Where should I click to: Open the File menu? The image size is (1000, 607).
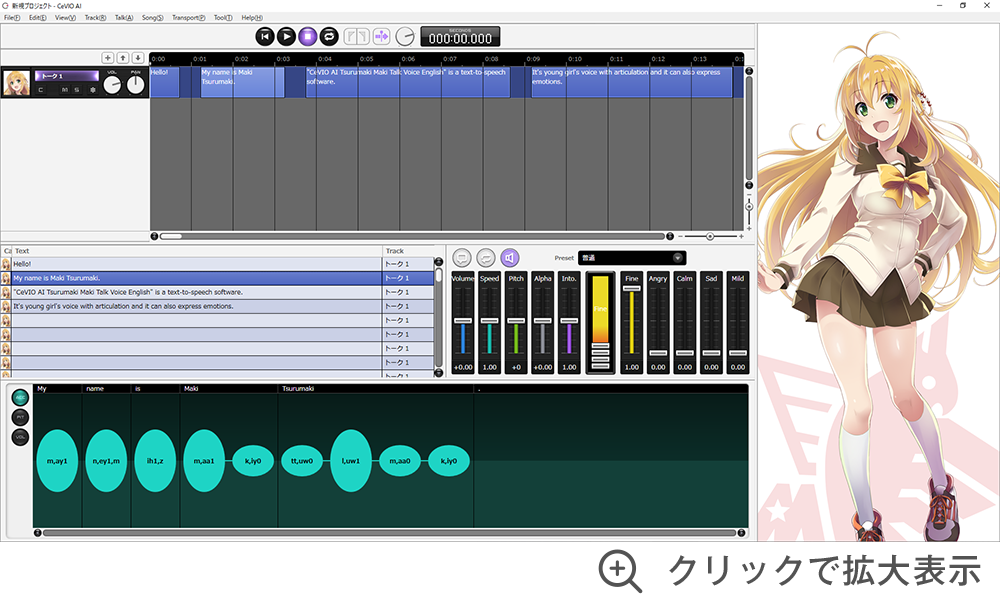pyautogui.click(x=12, y=18)
